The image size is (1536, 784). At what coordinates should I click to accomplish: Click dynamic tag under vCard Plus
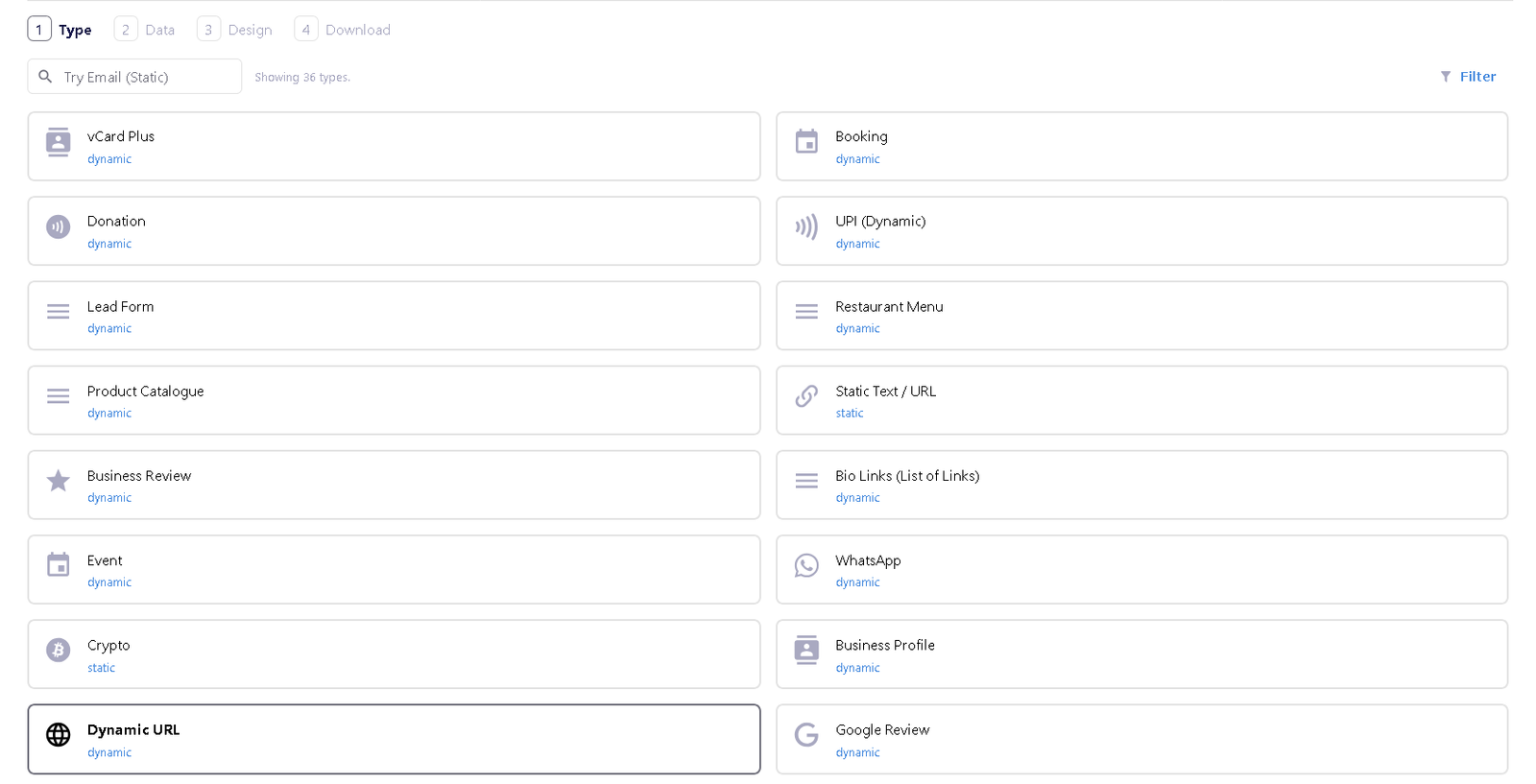point(109,159)
